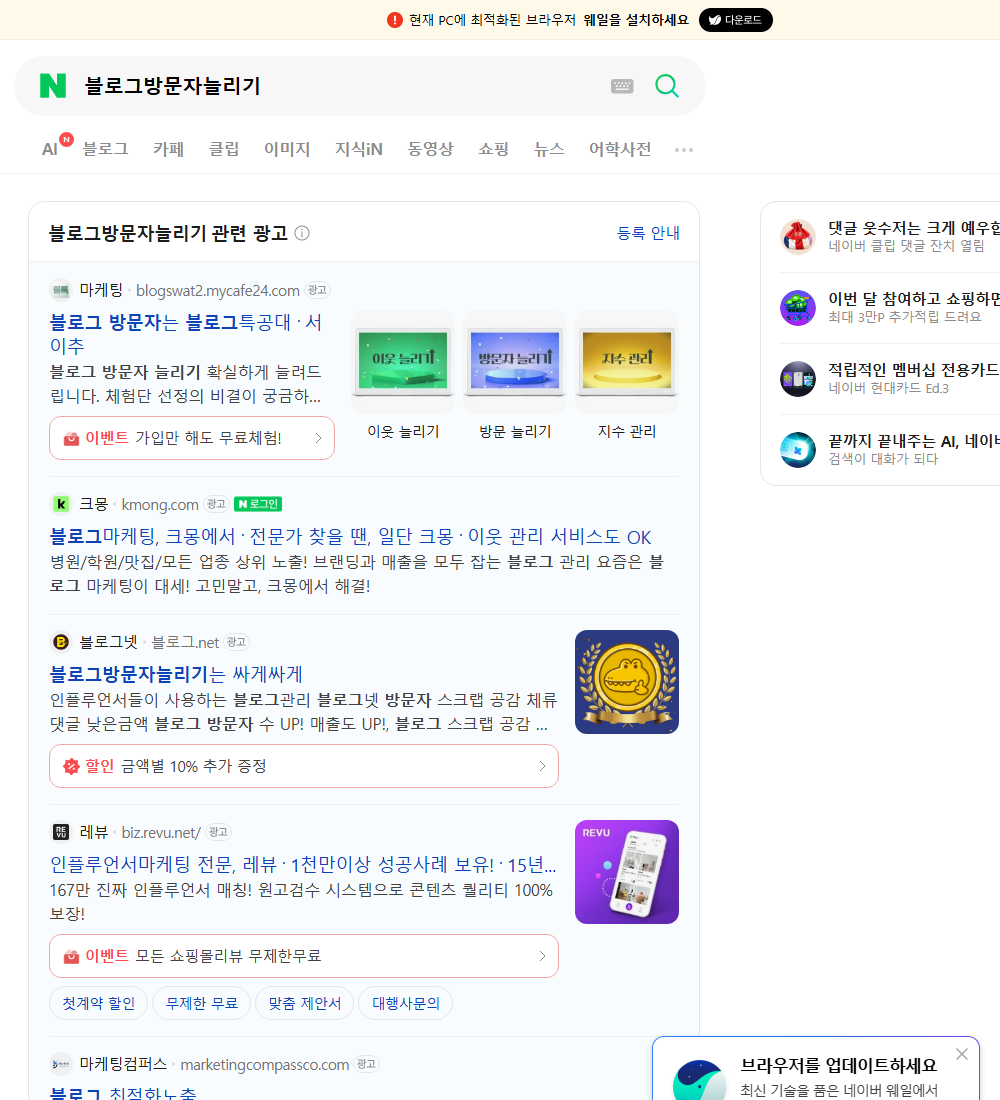
Task: Click the 등록 안내 link
Action: pos(648,233)
